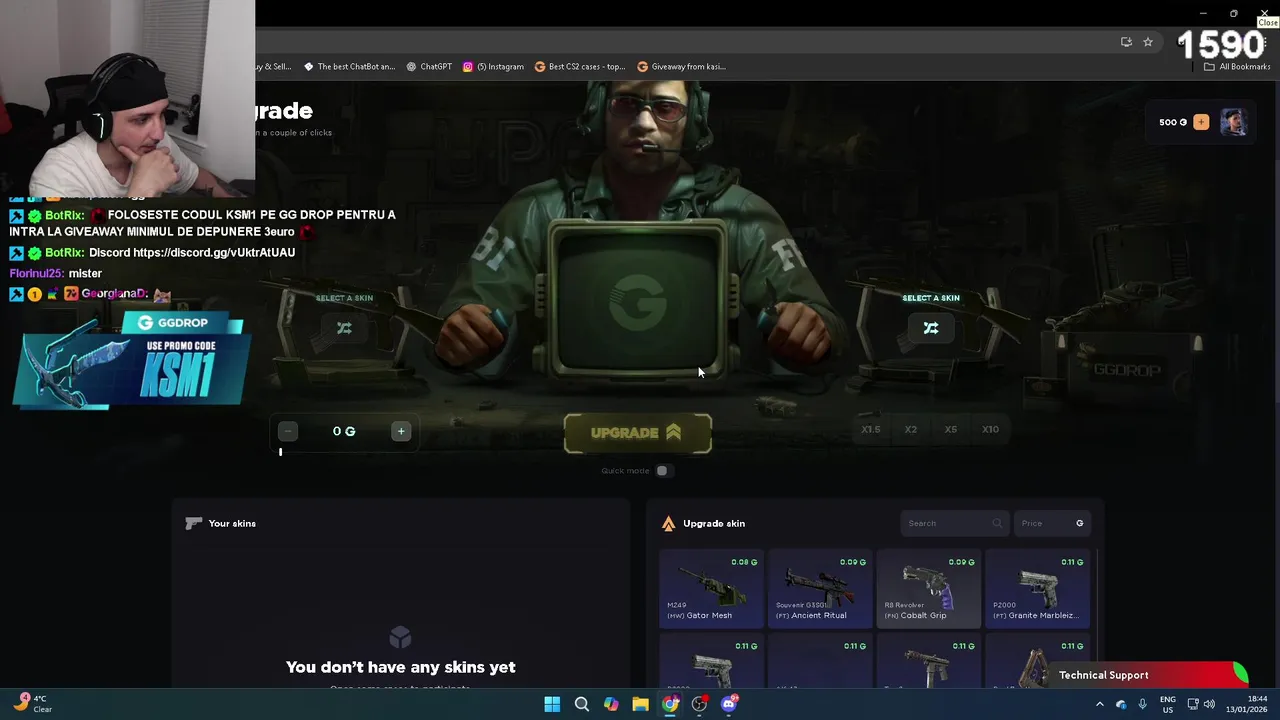This screenshot has height=720, width=1280.
Task: Click the 500 G balance text
Action: [1173, 122]
